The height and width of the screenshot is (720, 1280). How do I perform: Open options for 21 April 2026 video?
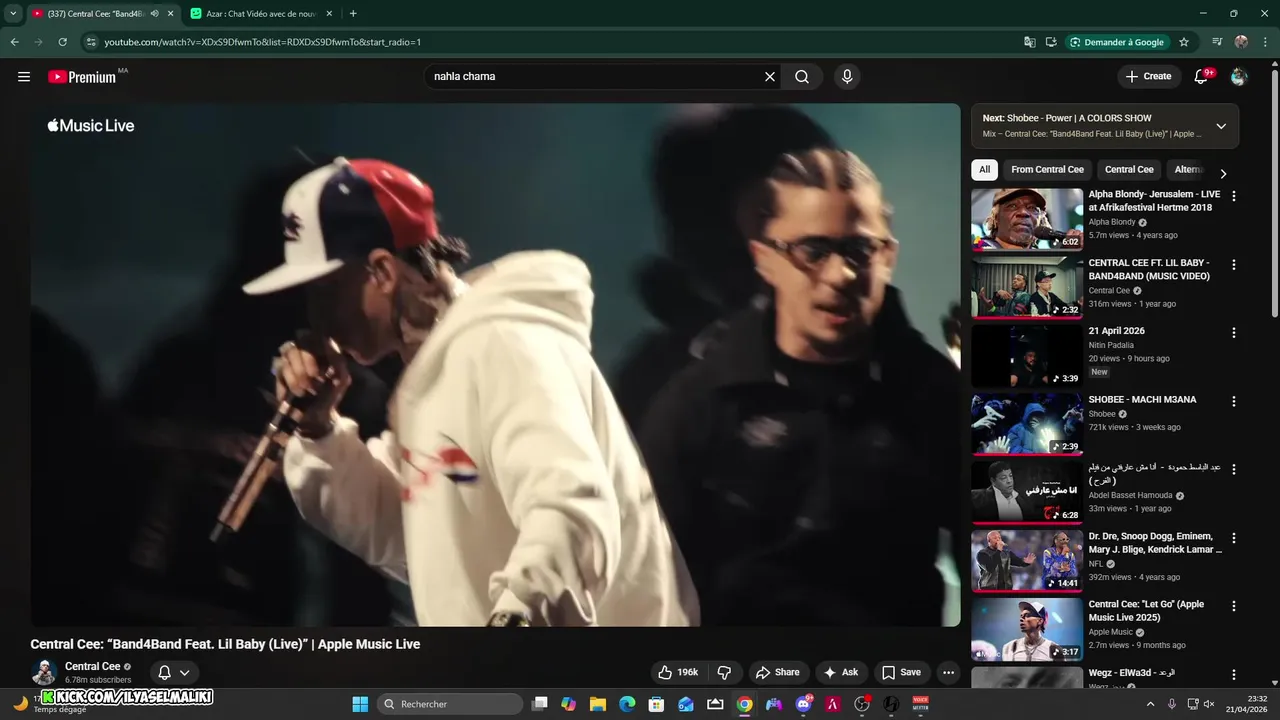coord(1234,333)
